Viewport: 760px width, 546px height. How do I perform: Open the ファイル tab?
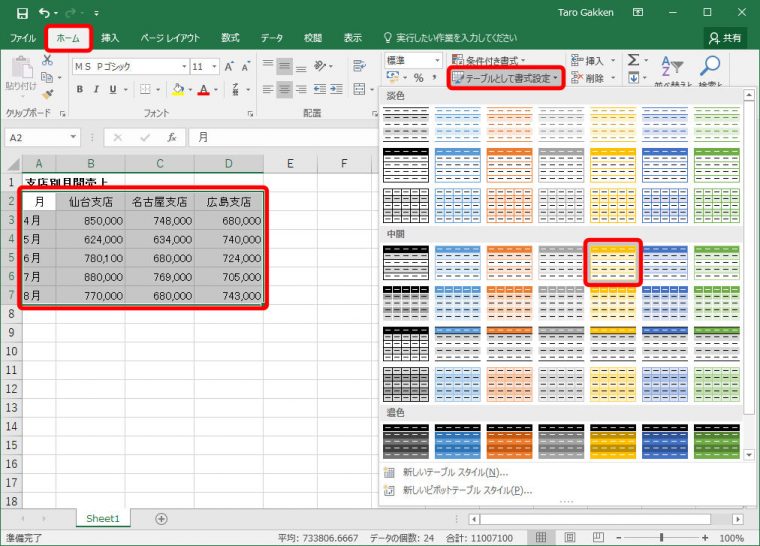click(x=23, y=38)
